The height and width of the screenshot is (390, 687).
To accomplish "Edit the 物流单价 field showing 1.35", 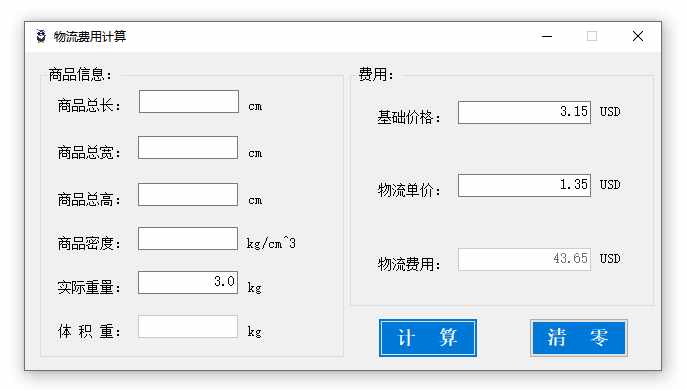I will coord(524,185).
